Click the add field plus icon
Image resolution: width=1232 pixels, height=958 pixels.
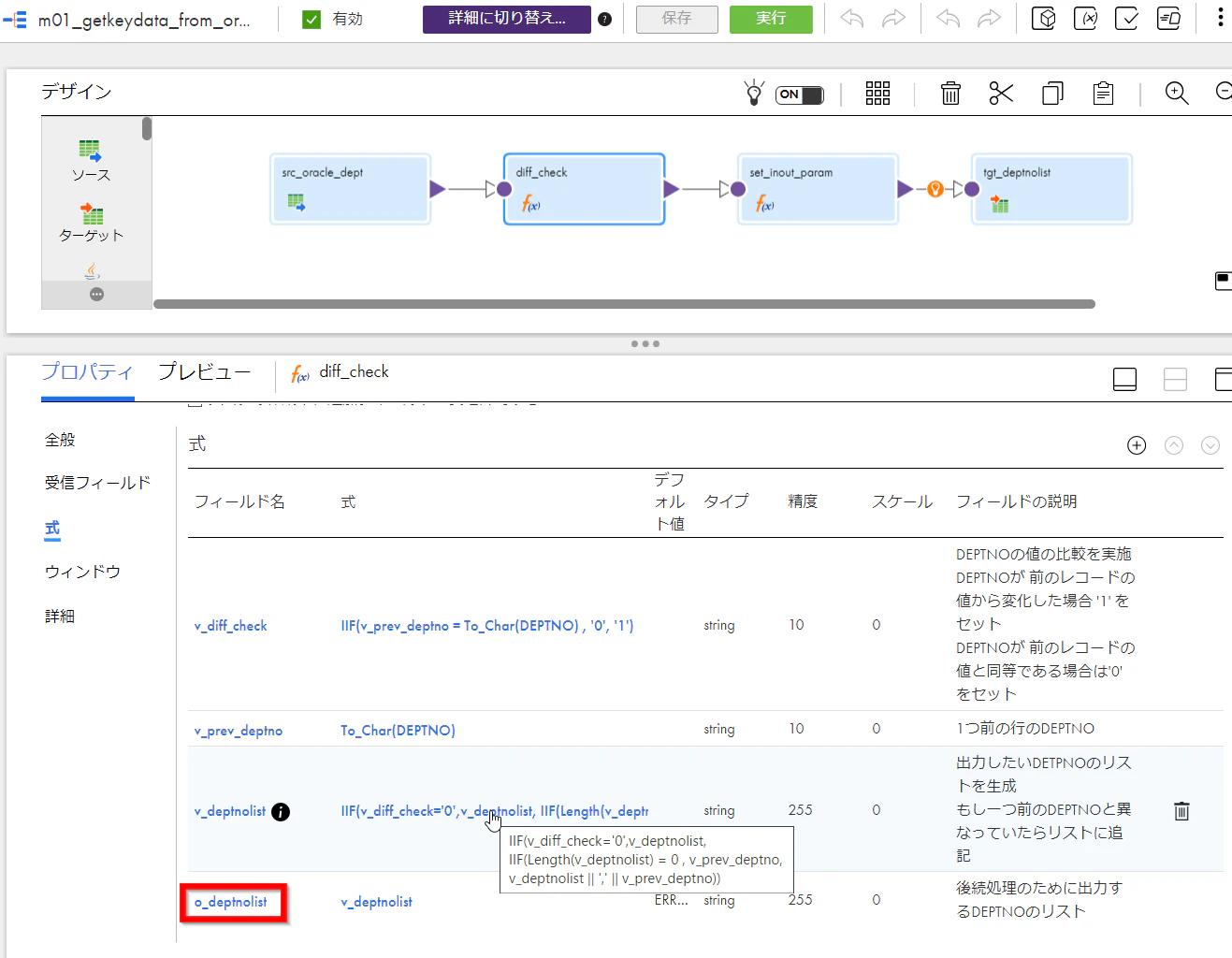point(1137,445)
